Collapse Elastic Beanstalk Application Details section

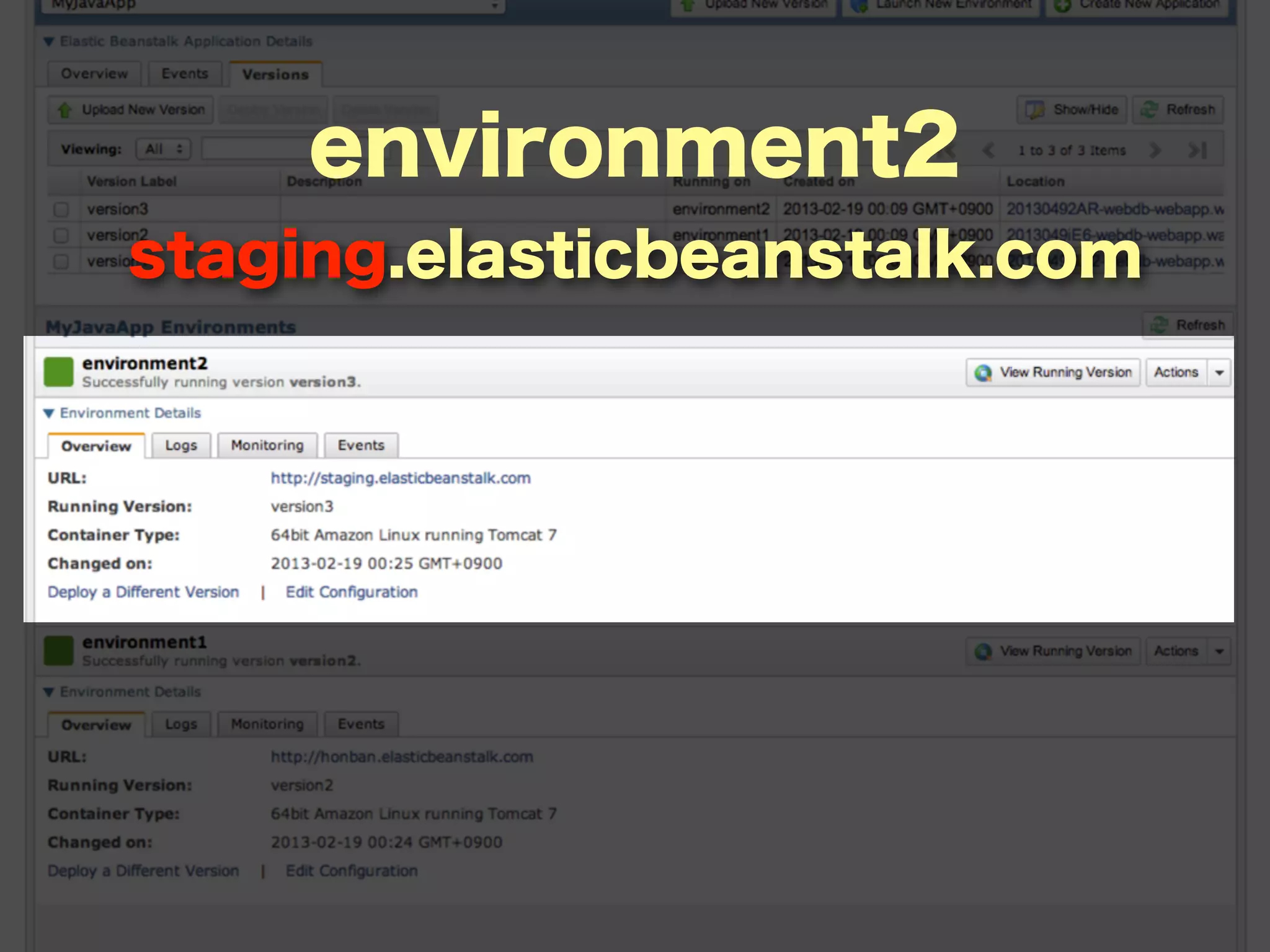click(x=178, y=42)
